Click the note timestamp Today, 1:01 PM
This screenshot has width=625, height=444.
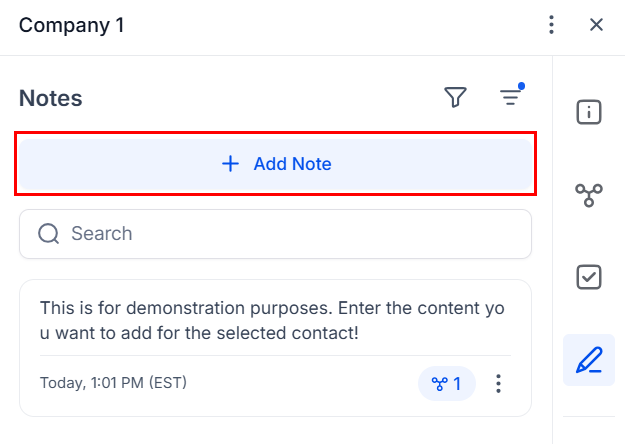[113, 383]
